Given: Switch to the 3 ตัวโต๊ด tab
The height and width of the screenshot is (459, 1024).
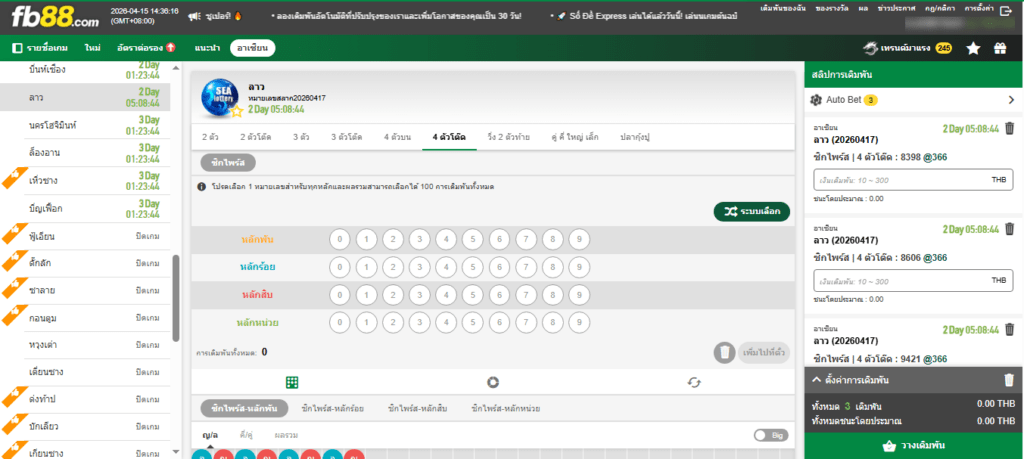Looking at the screenshot, I should coord(348,137).
